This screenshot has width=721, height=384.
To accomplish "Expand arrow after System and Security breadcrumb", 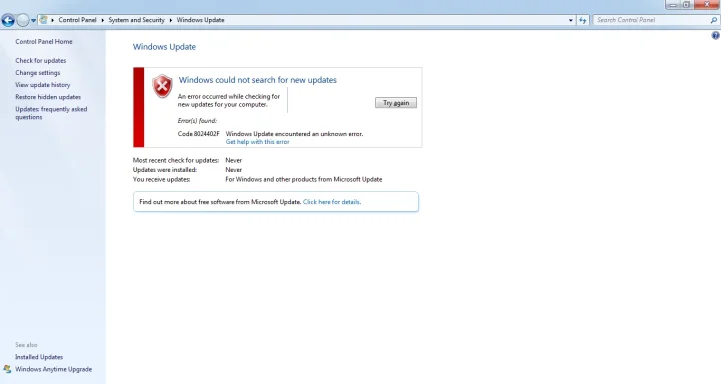I will pyautogui.click(x=171, y=20).
